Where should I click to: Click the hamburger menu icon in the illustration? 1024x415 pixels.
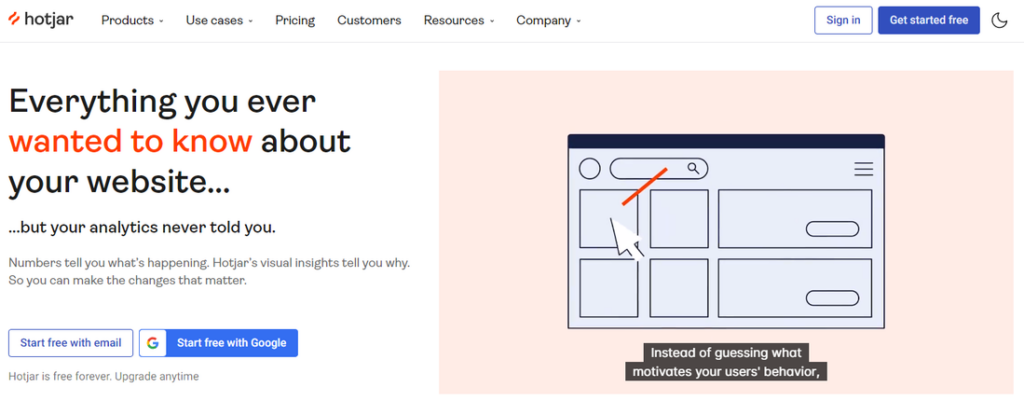coord(863,169)
